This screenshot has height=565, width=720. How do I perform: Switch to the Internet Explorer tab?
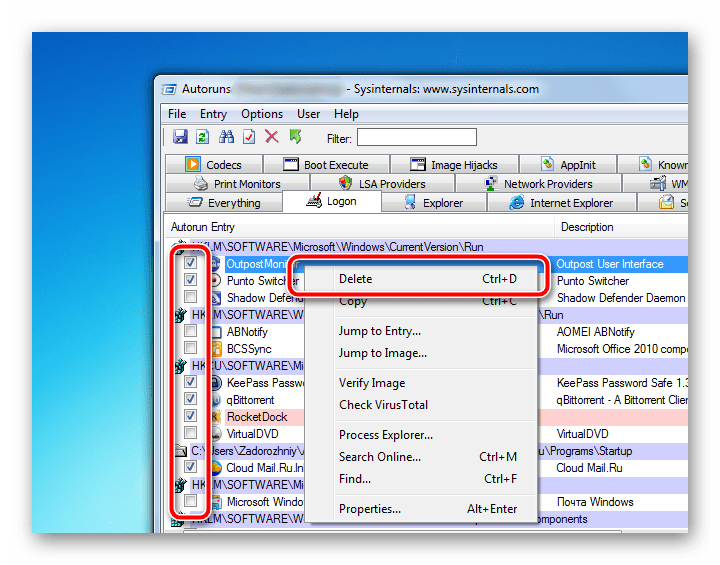tap(562, 203)
